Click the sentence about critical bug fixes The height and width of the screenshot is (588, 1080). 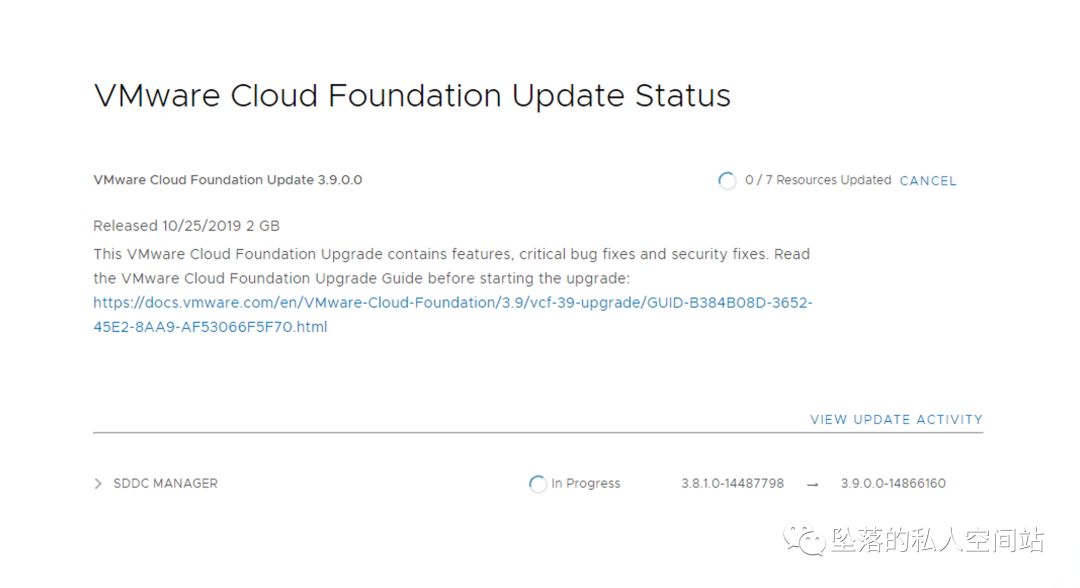tap(430, 254)
